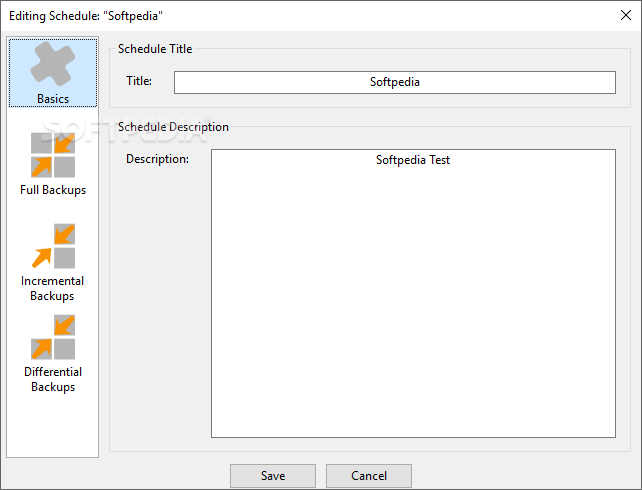Select the Basics cross icon

pyautogui.click(x=53, y=64)
